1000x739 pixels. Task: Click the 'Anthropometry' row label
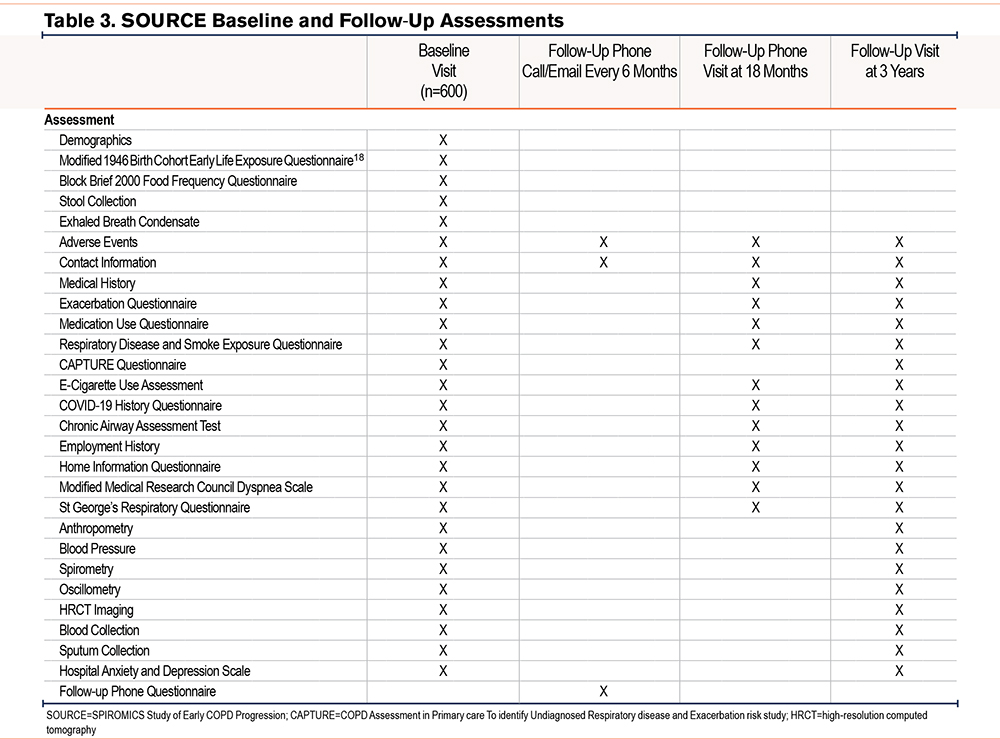point(96,528)
